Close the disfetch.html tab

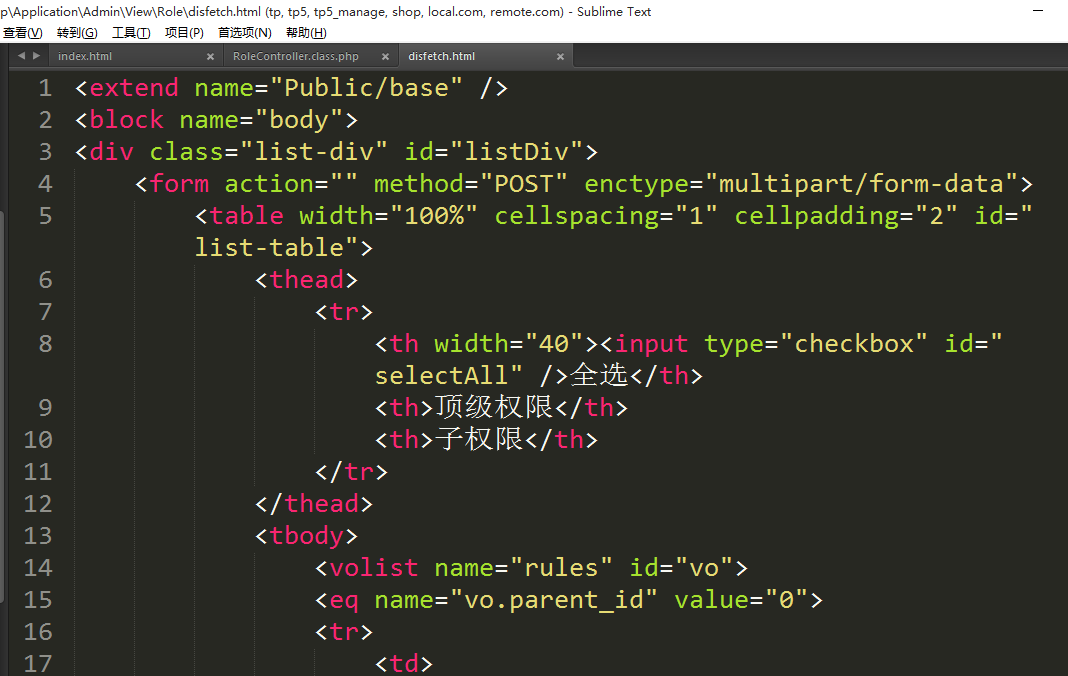[560, 57]
